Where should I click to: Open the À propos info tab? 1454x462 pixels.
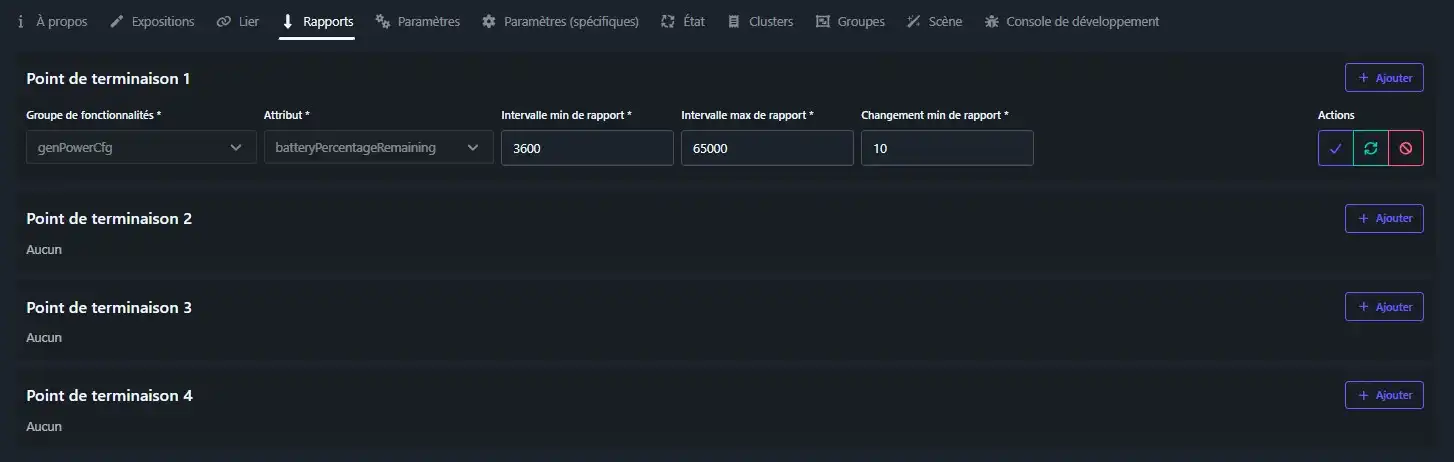[x=52, y=21]
